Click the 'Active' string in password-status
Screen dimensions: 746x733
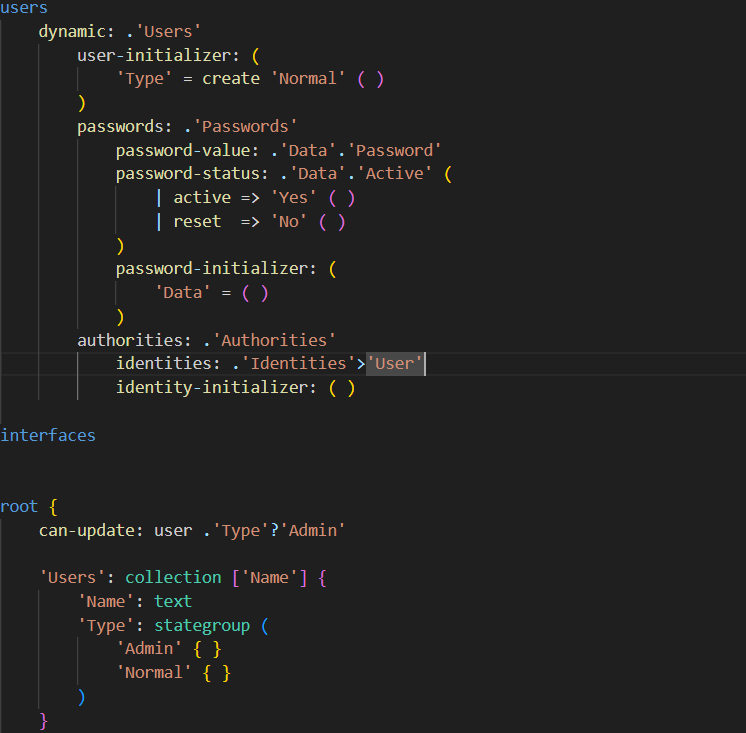pyautogui.click(x=399, y=174)
